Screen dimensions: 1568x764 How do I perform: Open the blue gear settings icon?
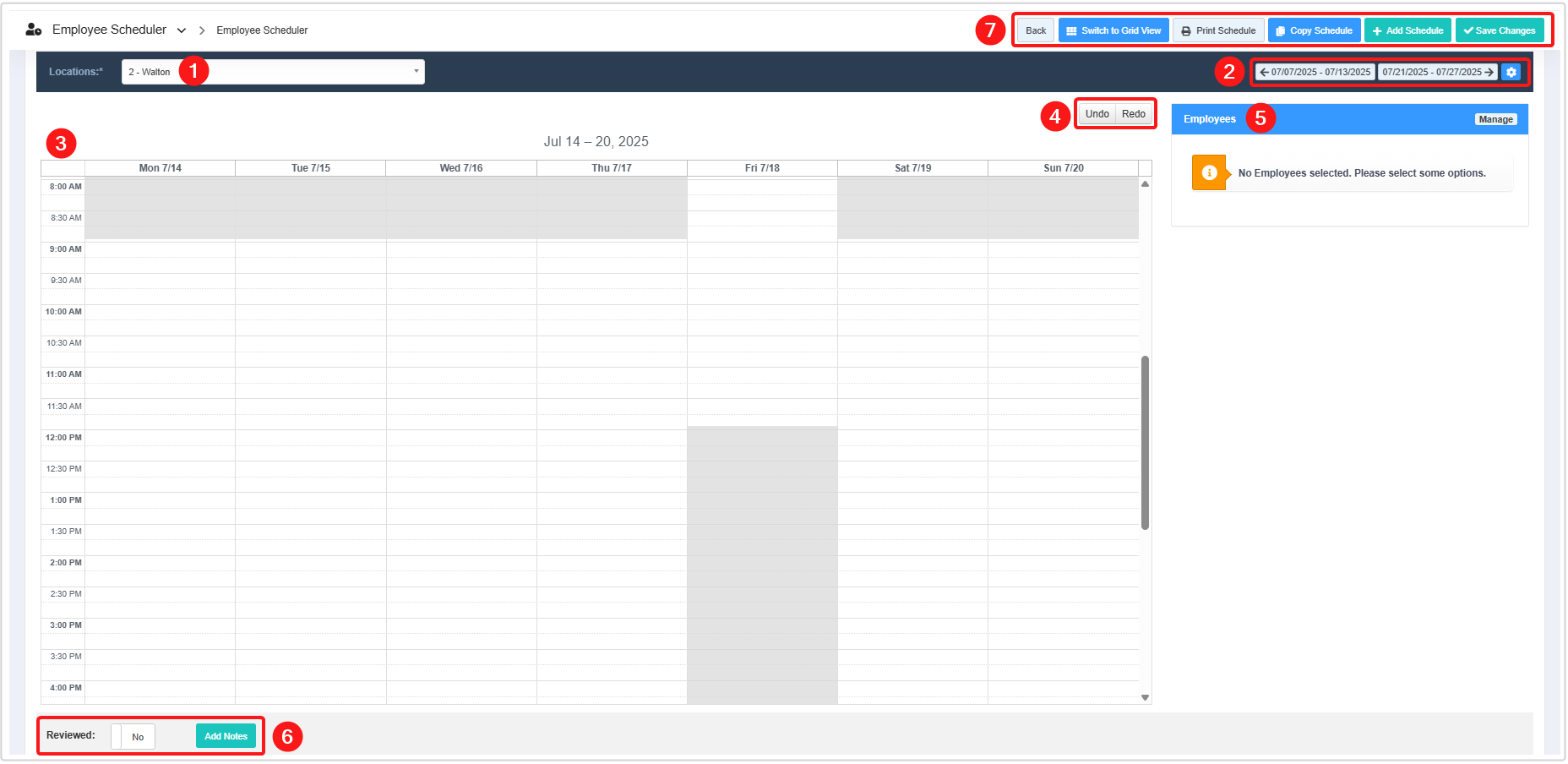[x=1511, y=72]
